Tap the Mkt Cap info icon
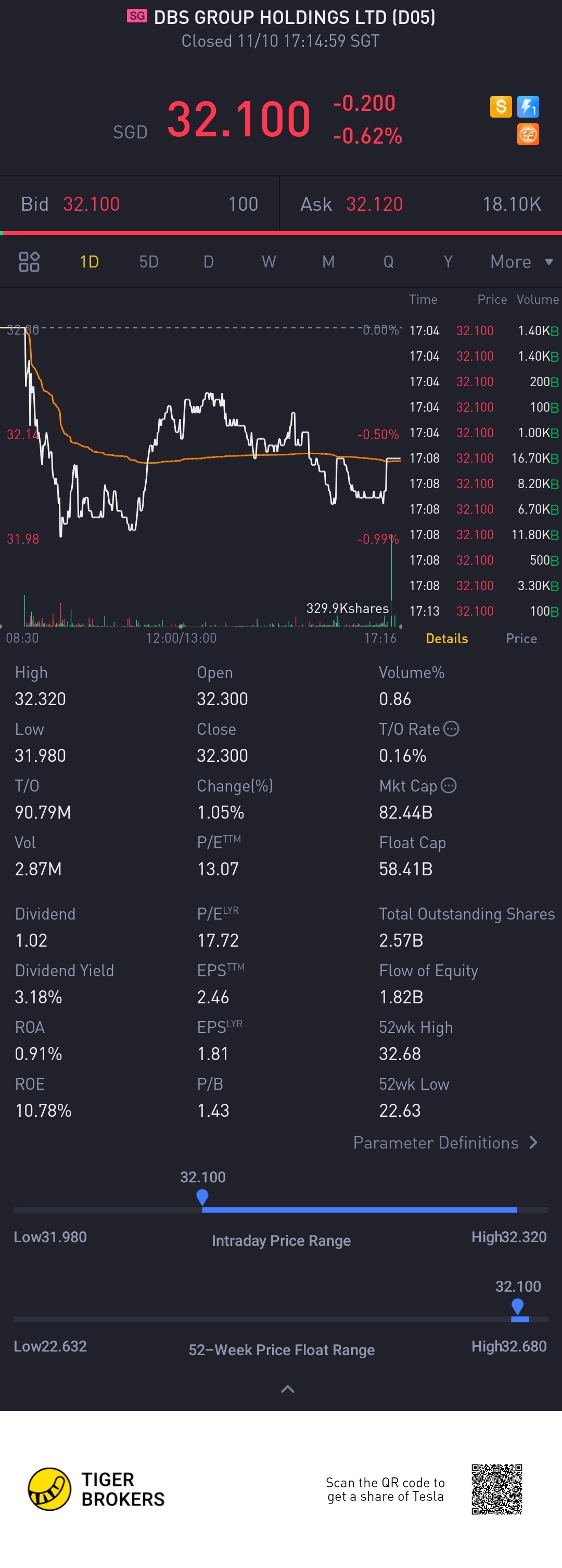562x1568 pixels. point(449,785)
